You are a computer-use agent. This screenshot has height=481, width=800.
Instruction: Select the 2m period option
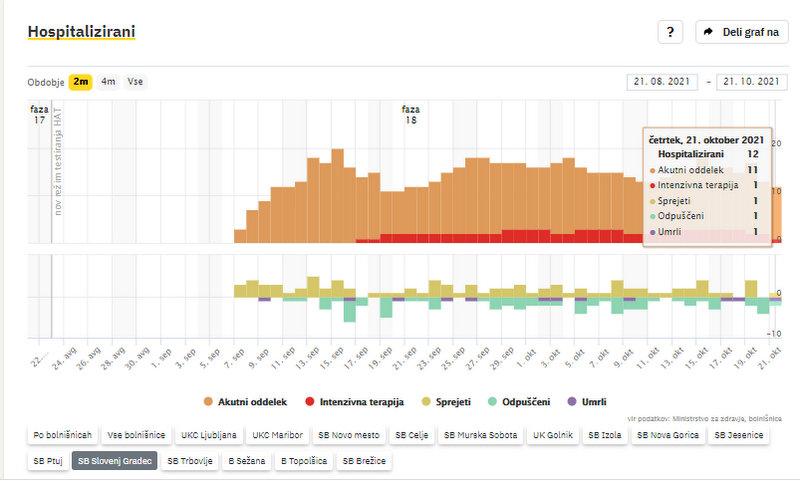tap(81, 82)
